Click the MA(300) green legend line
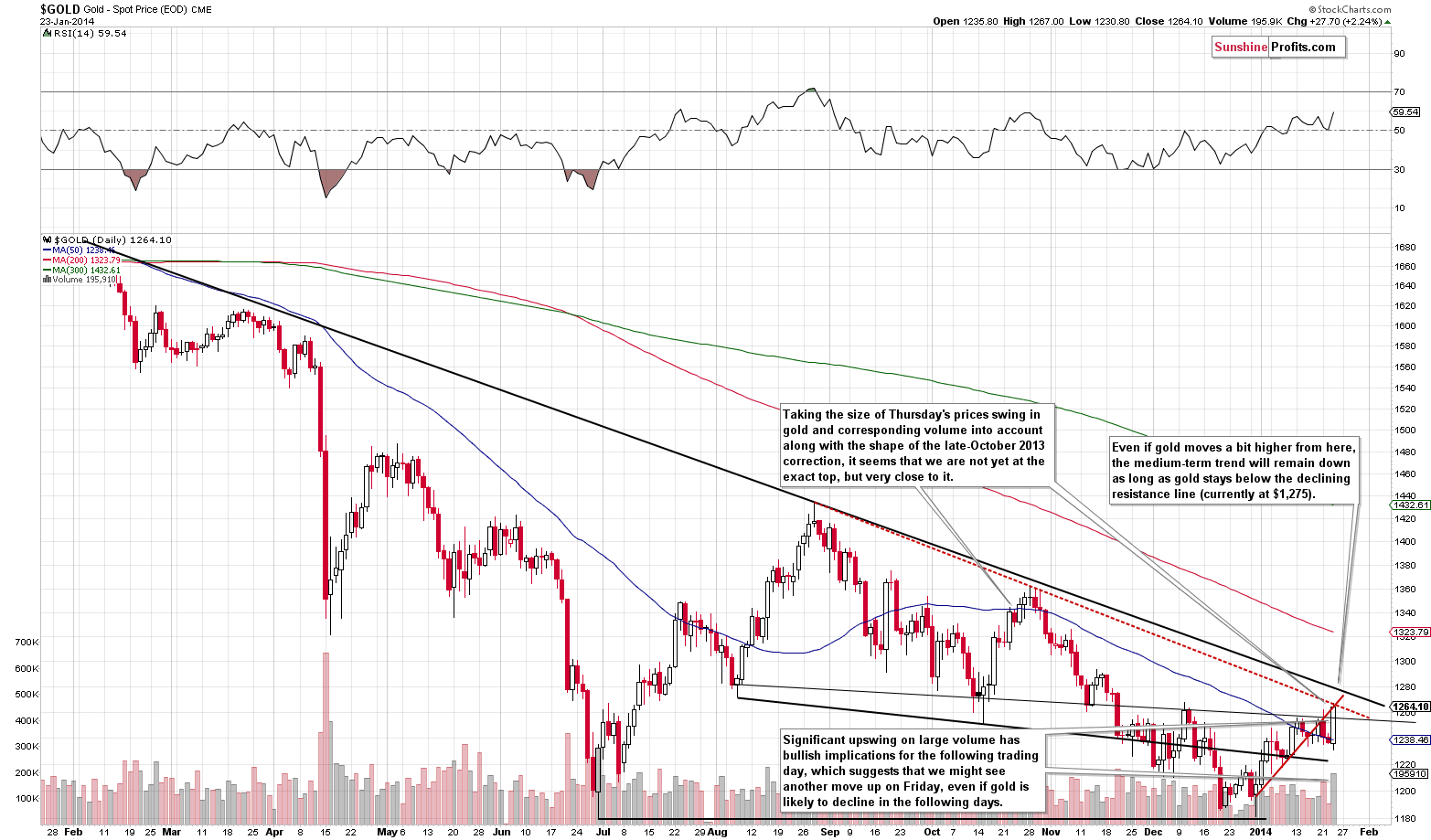This screenshot has width=1431, height=840. tap(48, 270)
